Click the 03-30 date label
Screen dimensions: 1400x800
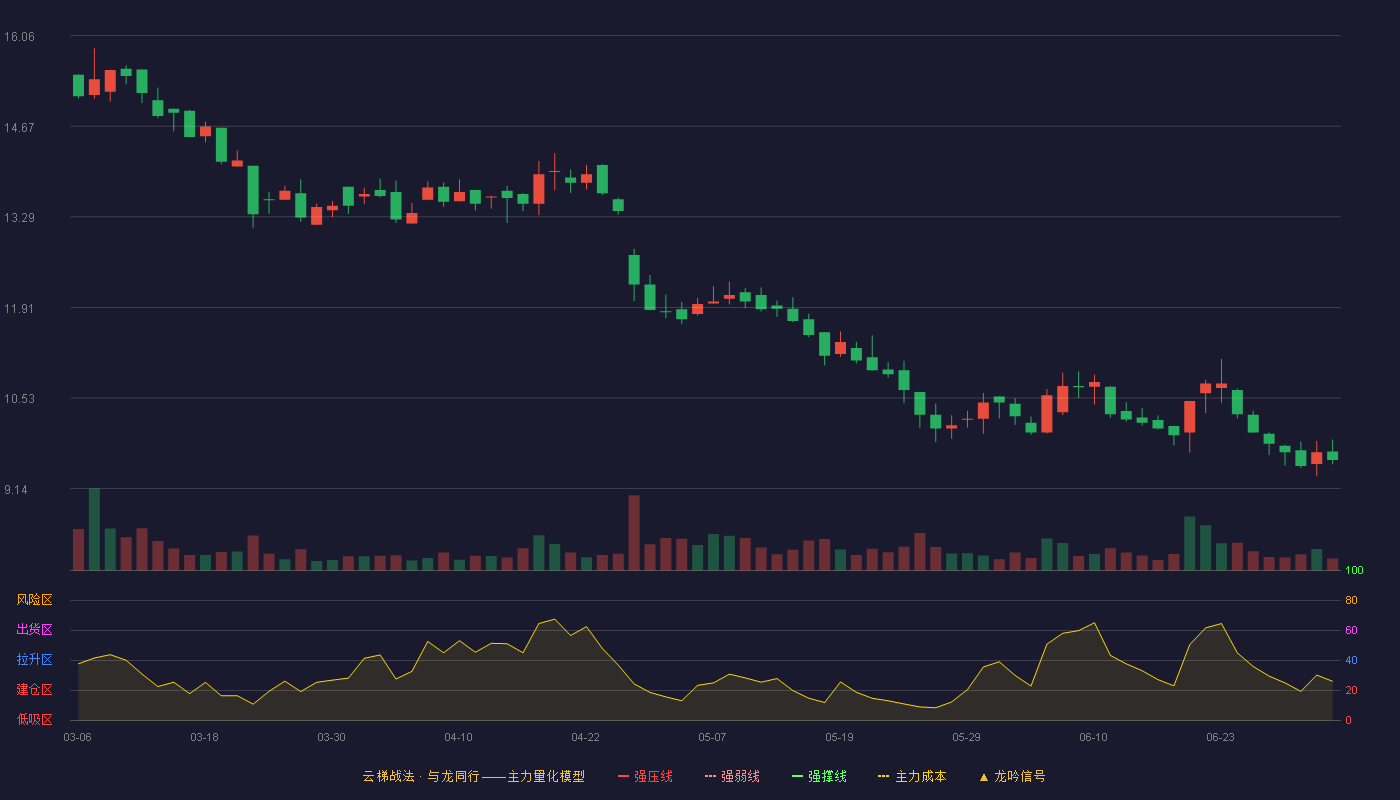coord(331,737)
